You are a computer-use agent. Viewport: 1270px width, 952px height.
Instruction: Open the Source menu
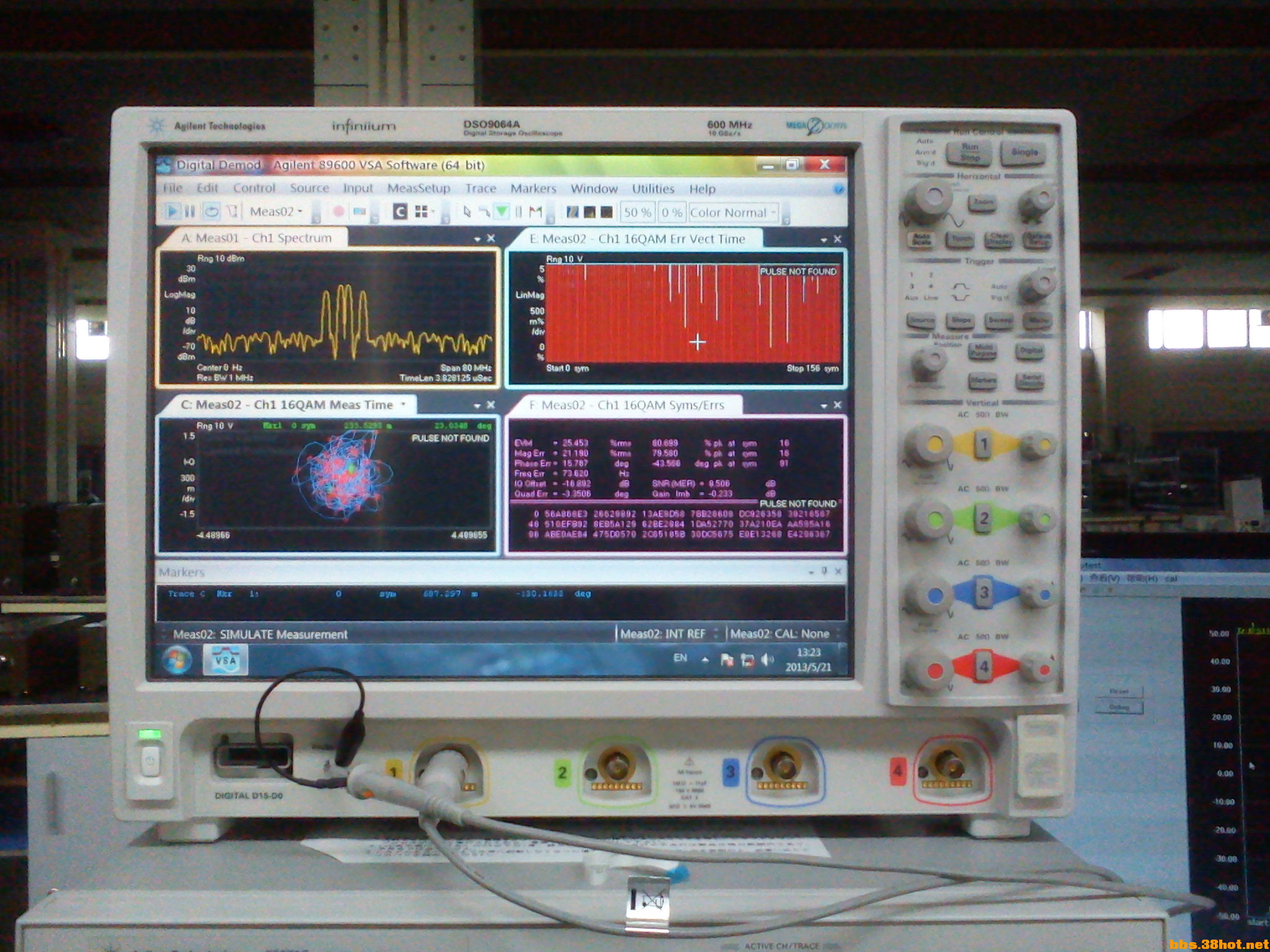(309, 188)
